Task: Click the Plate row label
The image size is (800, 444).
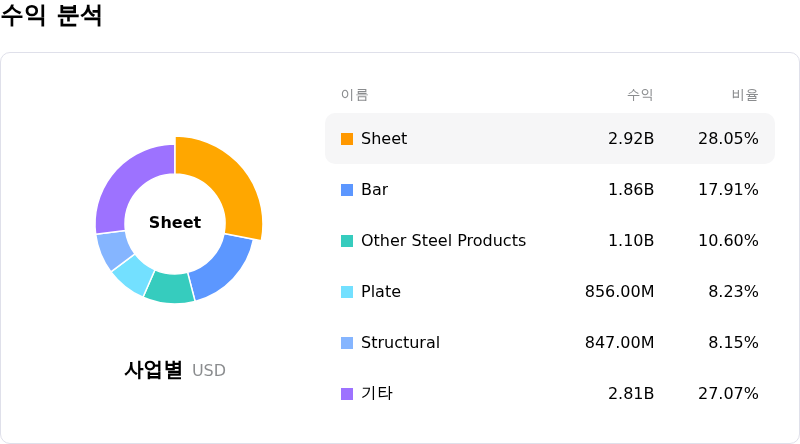Action: 381,291
